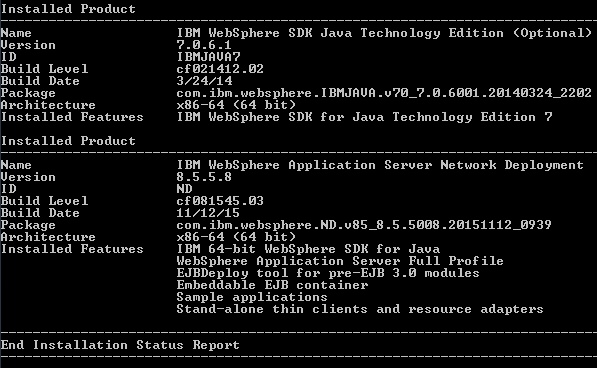This screenshot has width=597, height=368.
Task: Click the second 'Installed Product' heading
Action: pos(68,141)
